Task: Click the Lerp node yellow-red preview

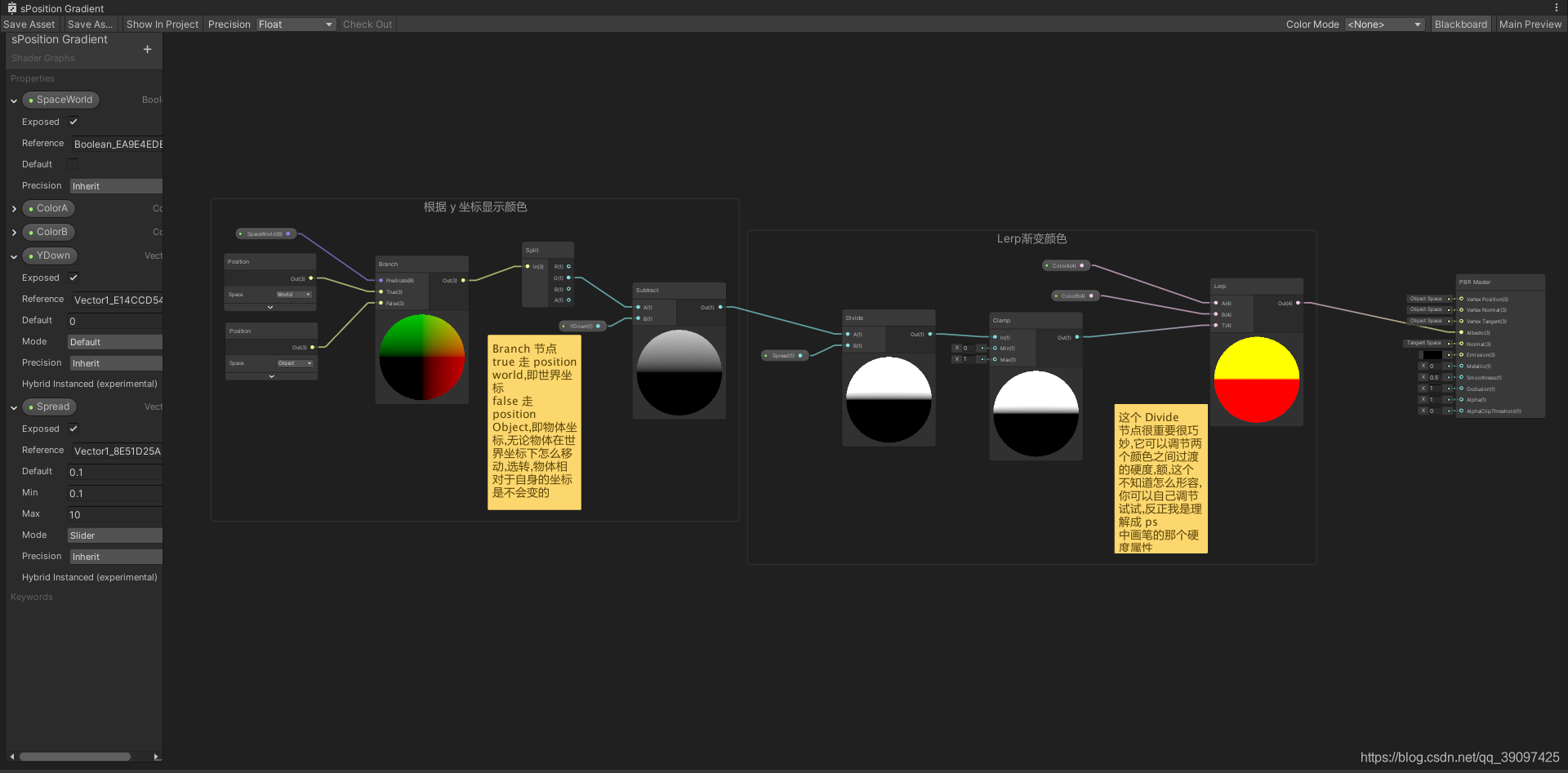Action: (x=1256, y=380)
